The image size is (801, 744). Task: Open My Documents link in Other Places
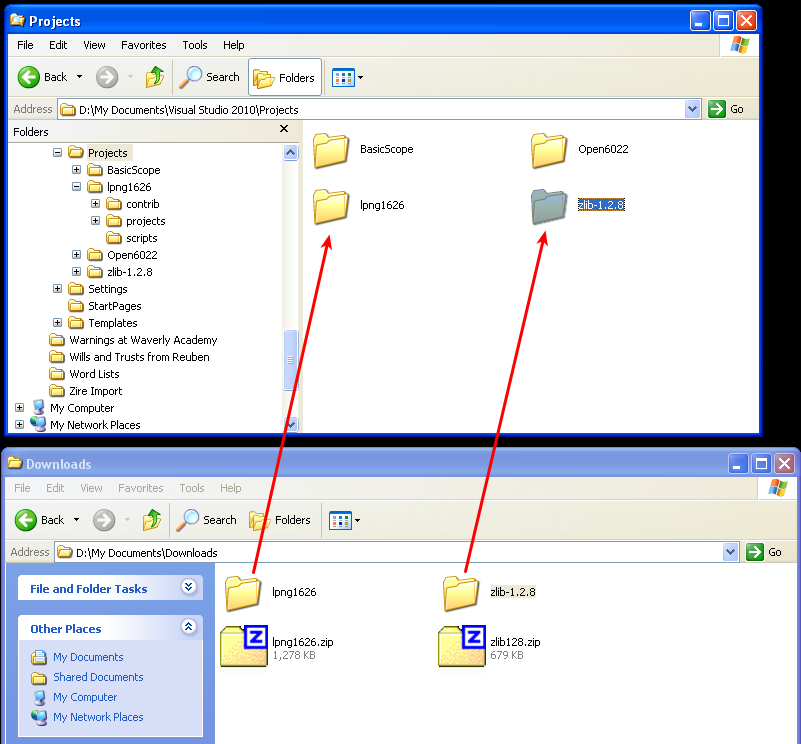pyautogui.click(x=88, y=657)
